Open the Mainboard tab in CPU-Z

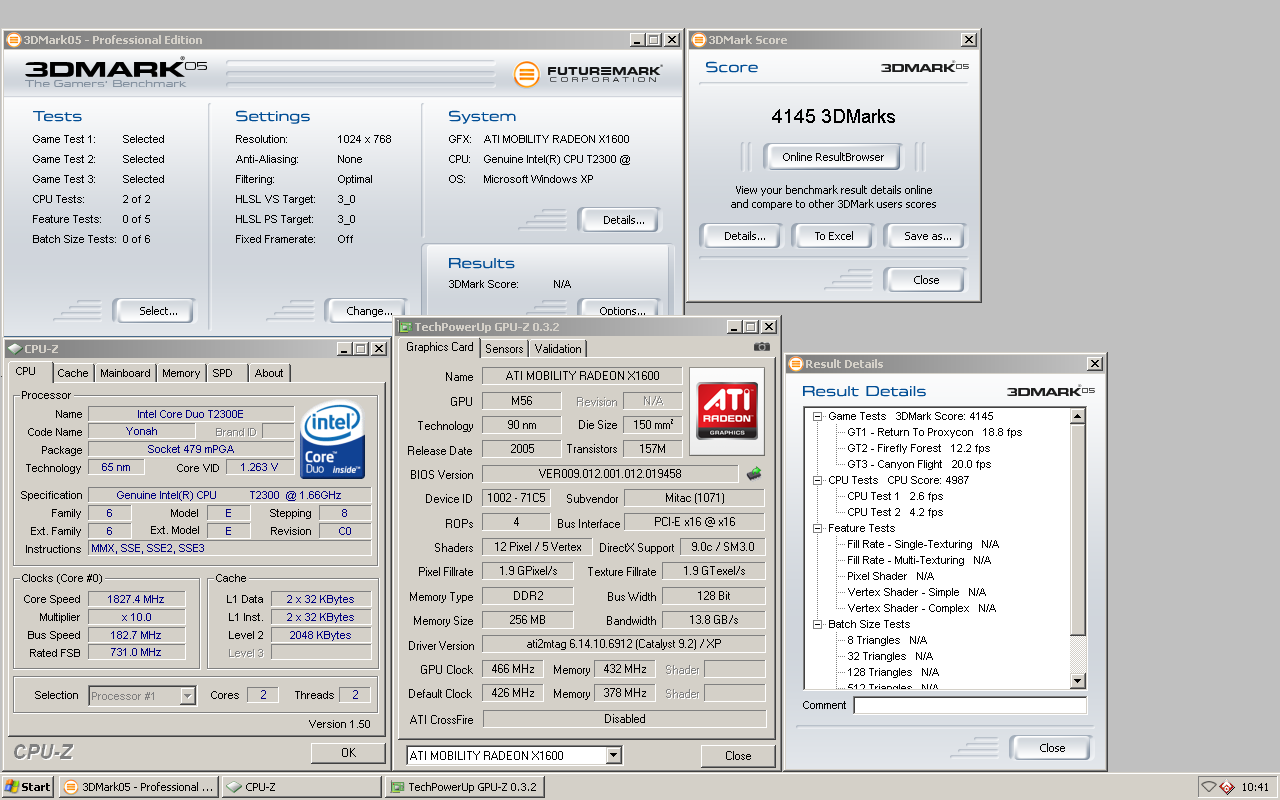click(x=125, y=373)
